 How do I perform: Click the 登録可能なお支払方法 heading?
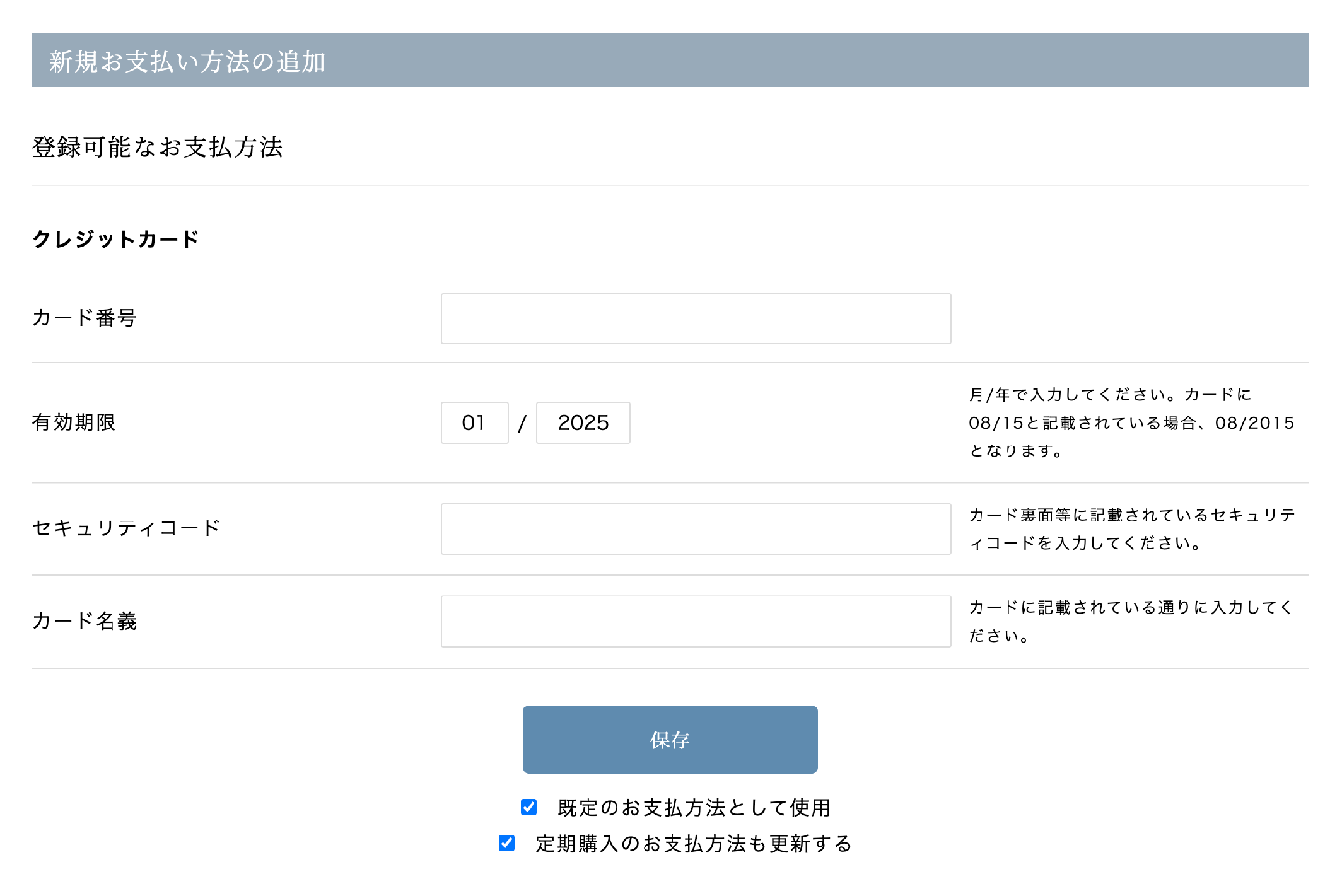pos(158,148)
